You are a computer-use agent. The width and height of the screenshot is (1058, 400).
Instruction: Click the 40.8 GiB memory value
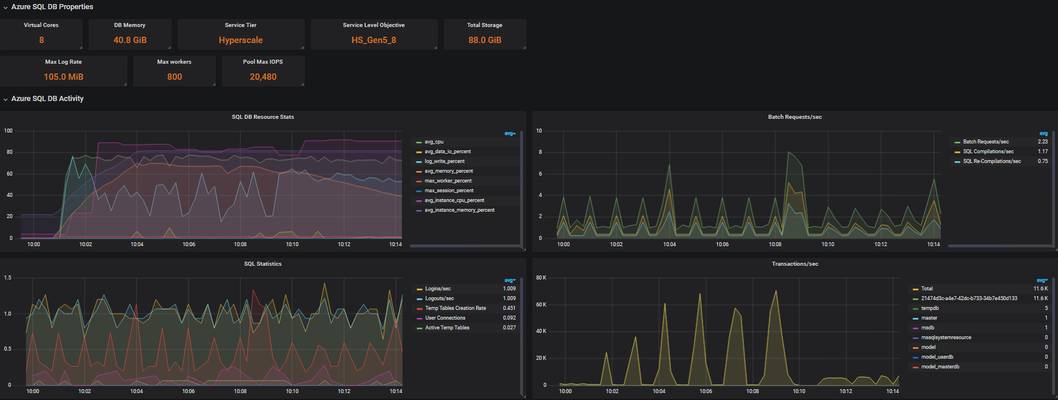130,40
